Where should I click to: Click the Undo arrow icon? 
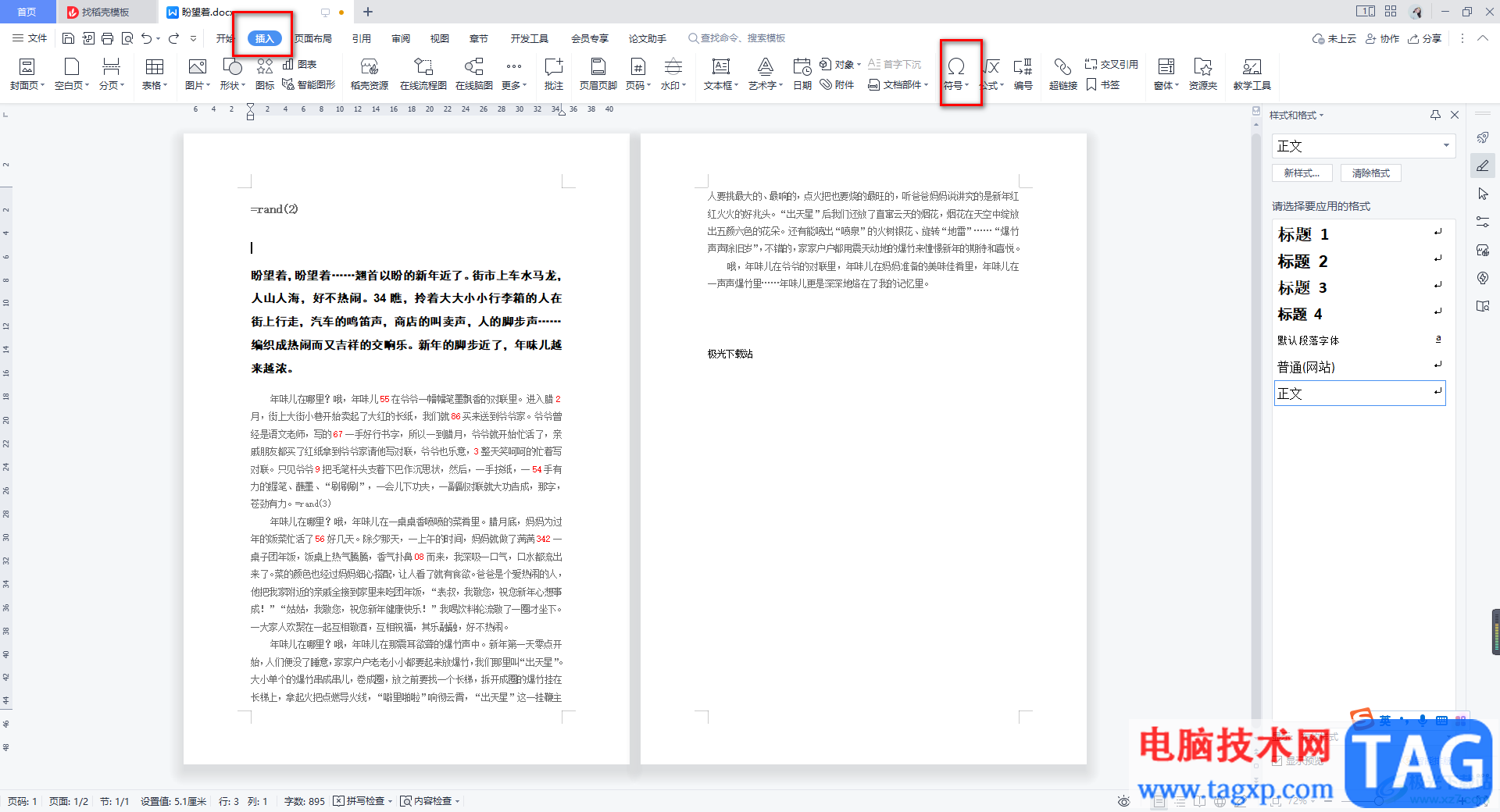[146, 38]
